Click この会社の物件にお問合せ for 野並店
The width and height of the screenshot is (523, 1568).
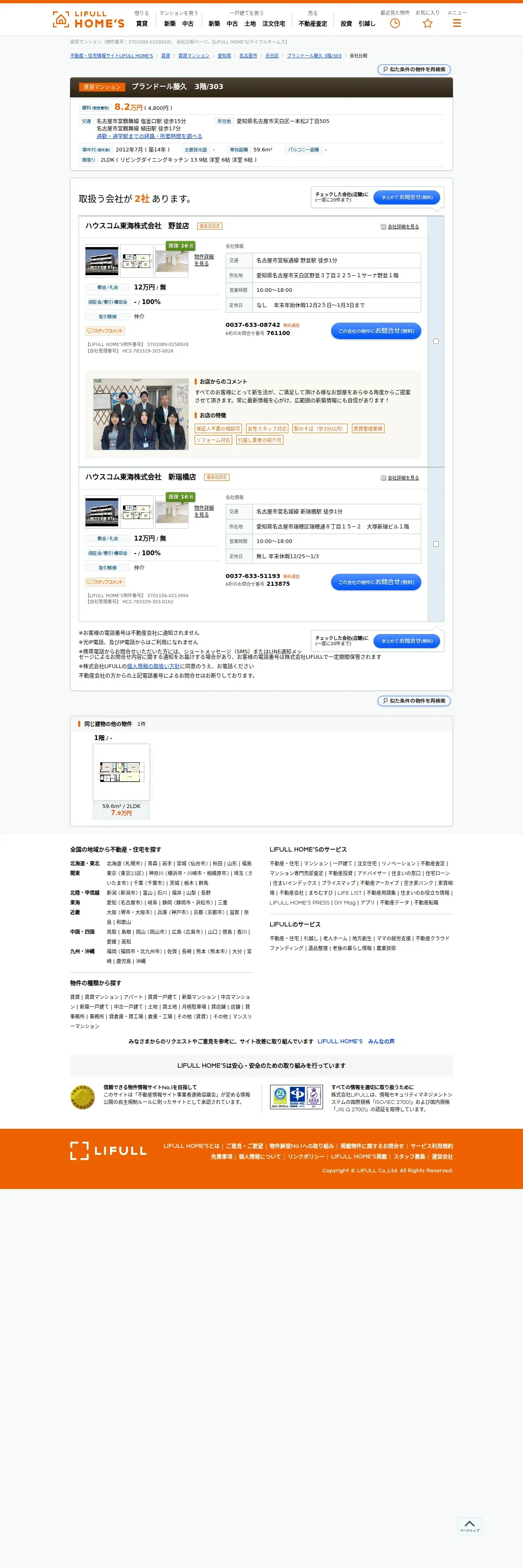(x=376, y=331)
